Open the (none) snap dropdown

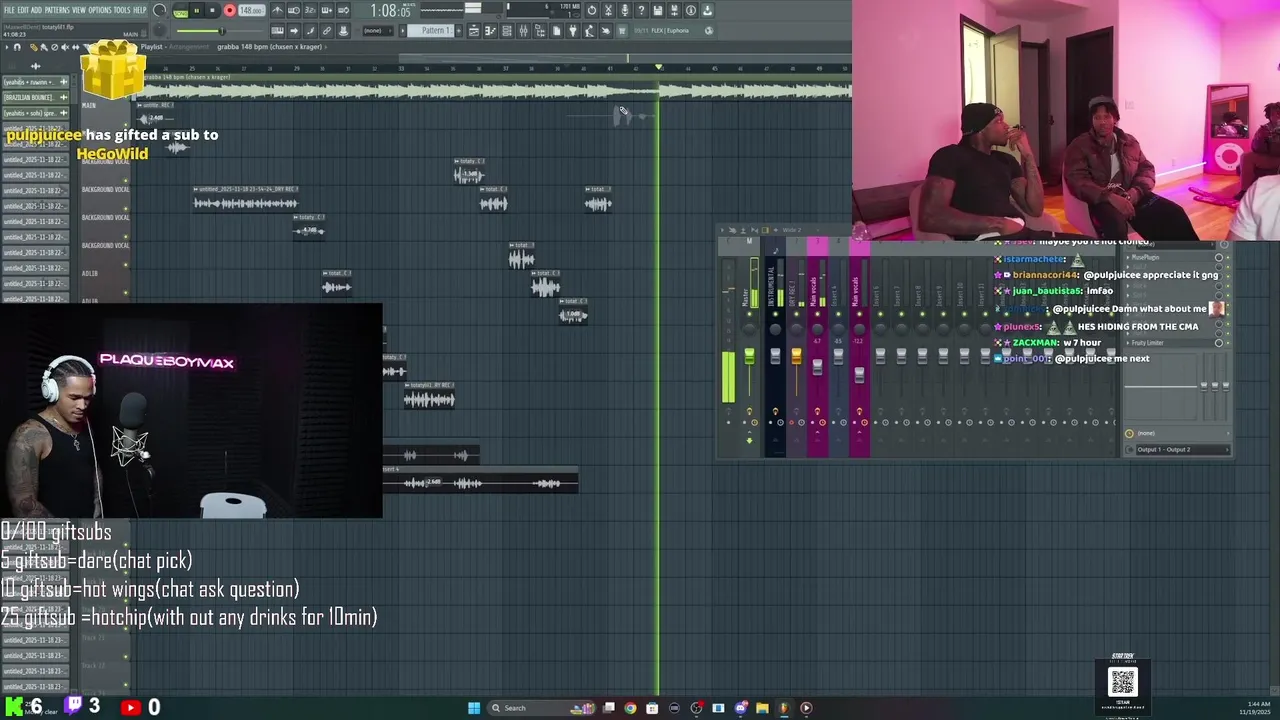(x=378, y=31)
